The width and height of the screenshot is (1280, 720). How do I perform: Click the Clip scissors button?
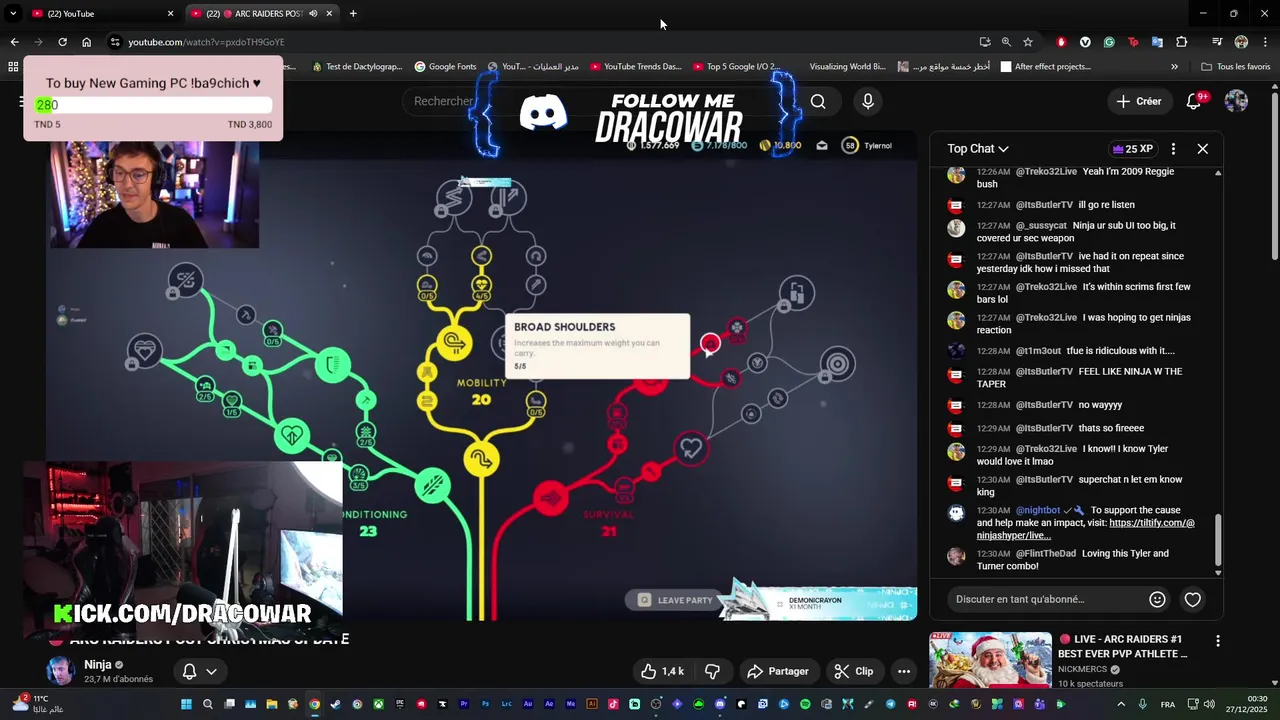[854, 671]
